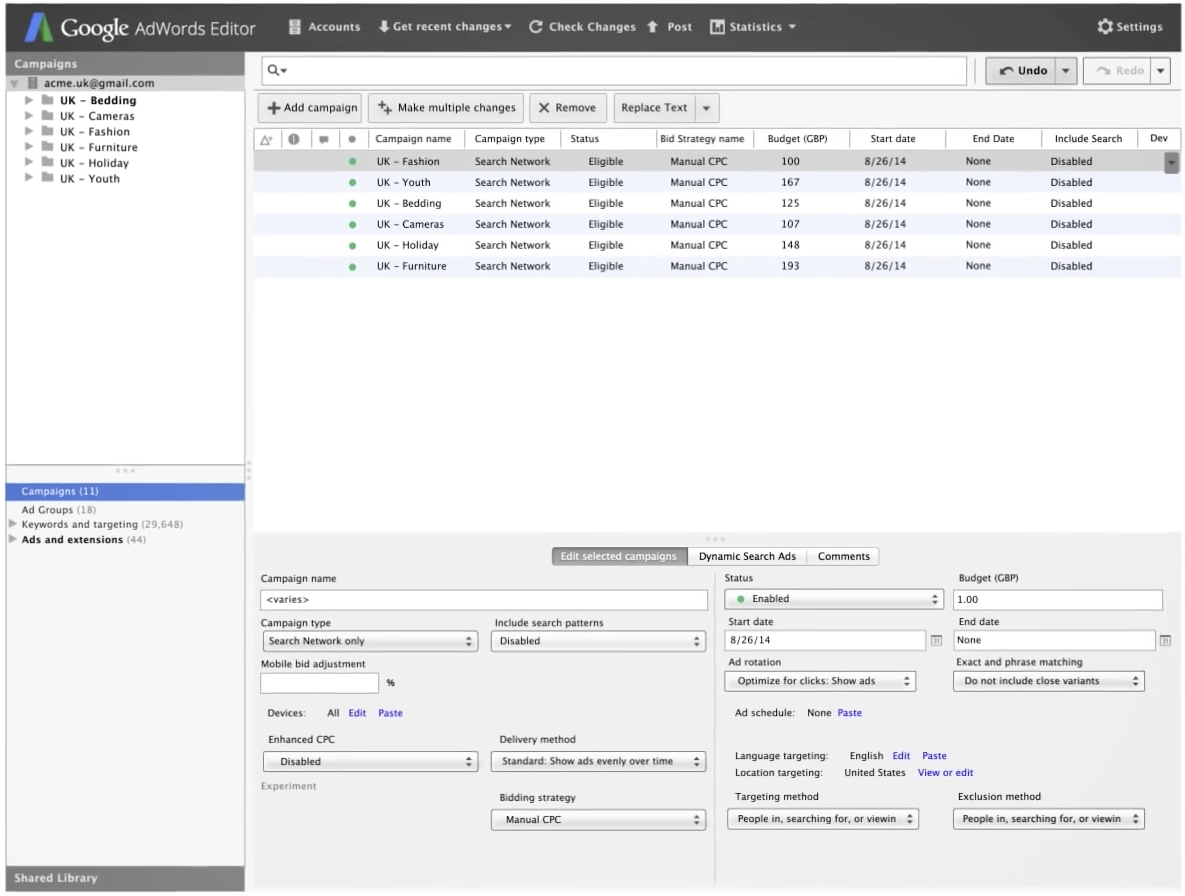
Task: Open the Replace Text dropdown arrow
Action: tap(707, 107)
